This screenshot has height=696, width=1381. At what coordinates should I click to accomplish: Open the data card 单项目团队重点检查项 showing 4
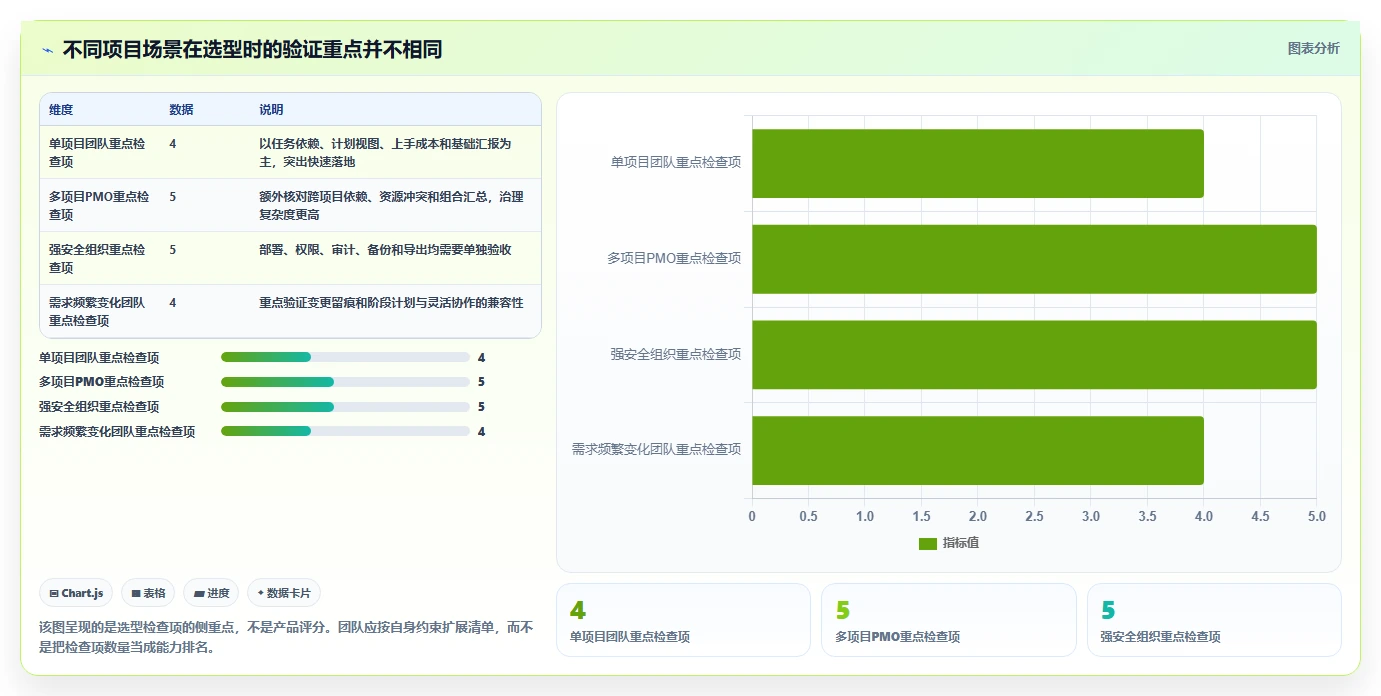click(683, 620)
